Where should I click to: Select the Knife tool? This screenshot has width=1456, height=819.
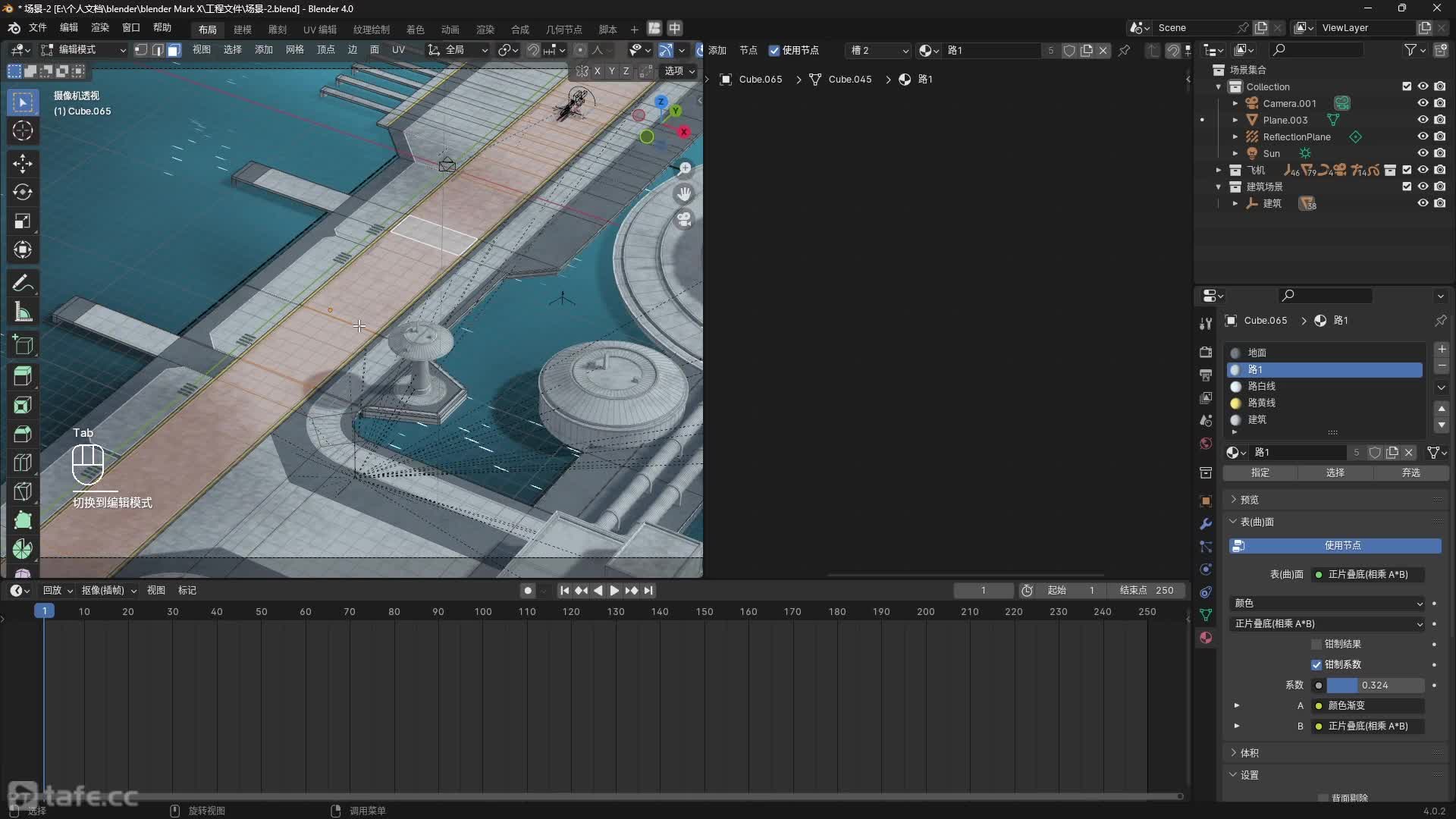tap(23, 491)
